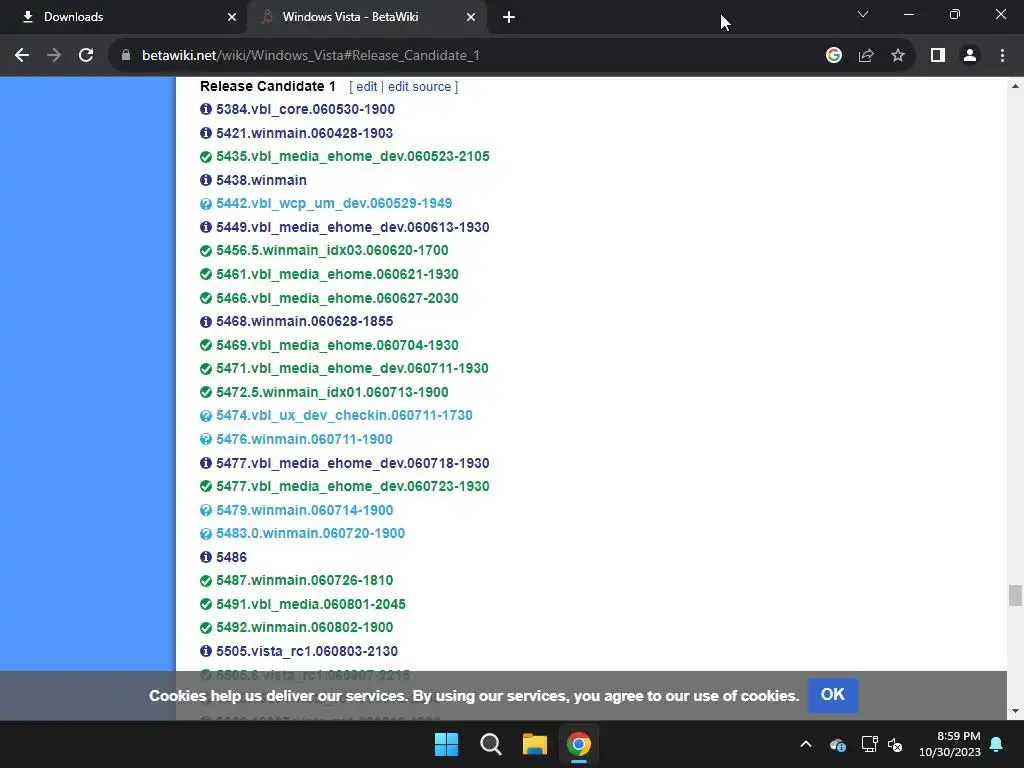Click question icon beside 5442.vbl_wcp_um_dev build

click(x=206, y=204)
